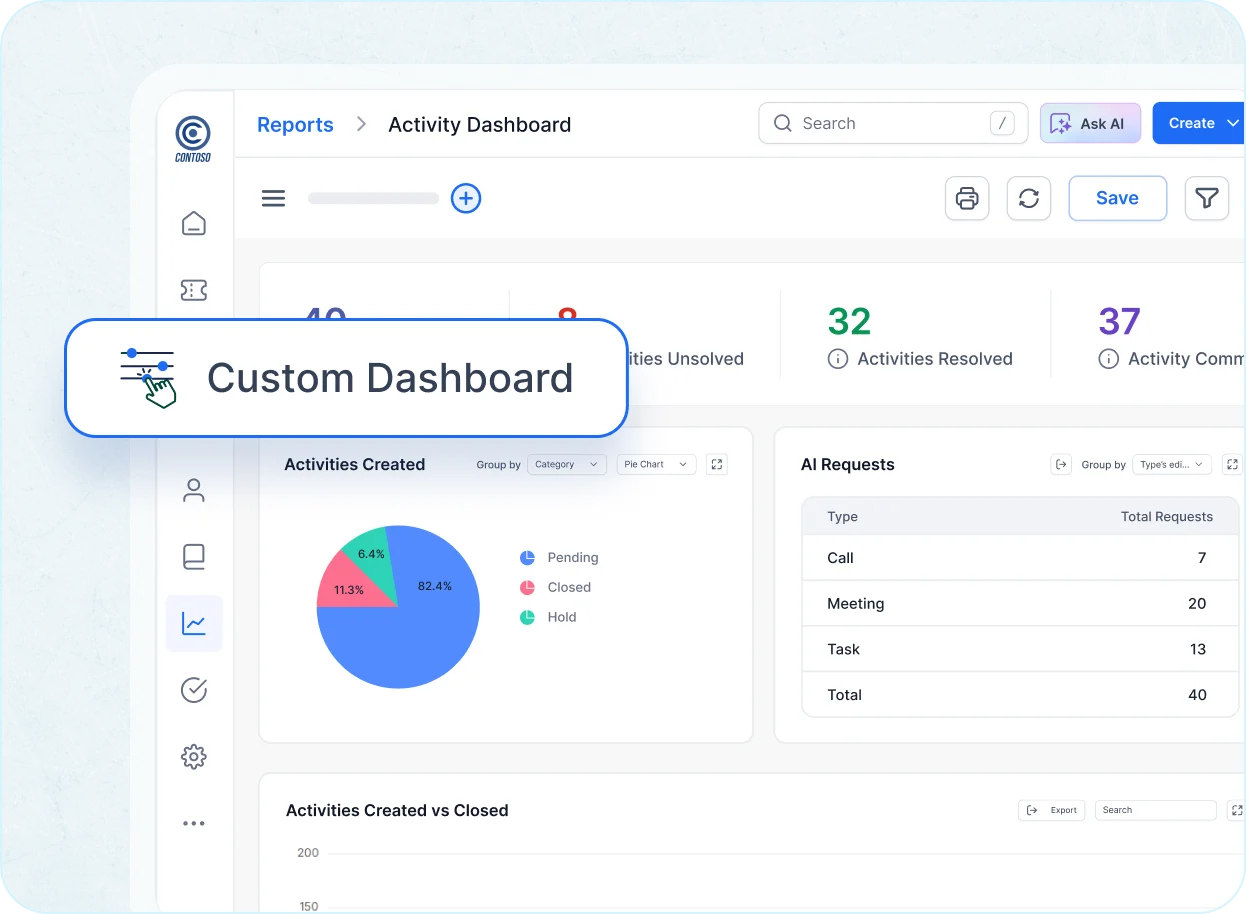Click the 37 Activity Comm count
This screenshot has width=1246, height=914.
pos(1119,321)
